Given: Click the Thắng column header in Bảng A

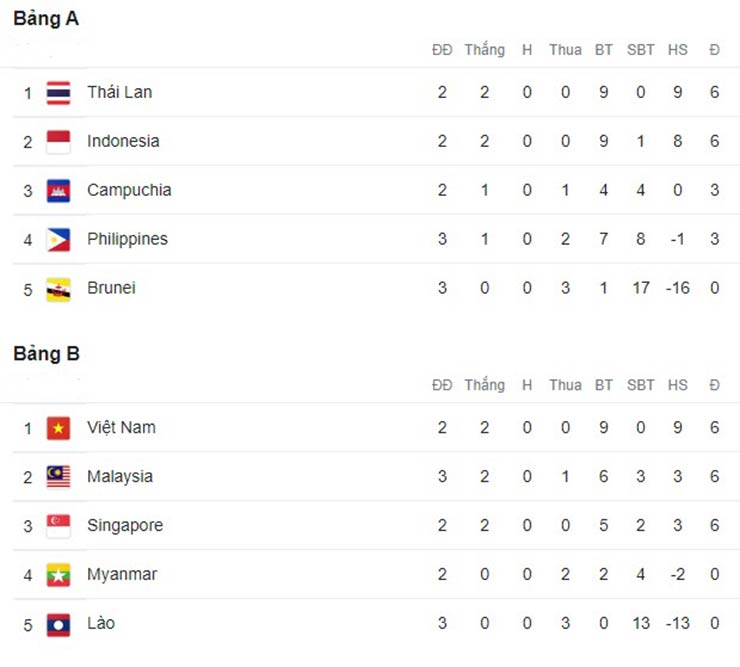Looking at the screenshot, I should [484, 50].
